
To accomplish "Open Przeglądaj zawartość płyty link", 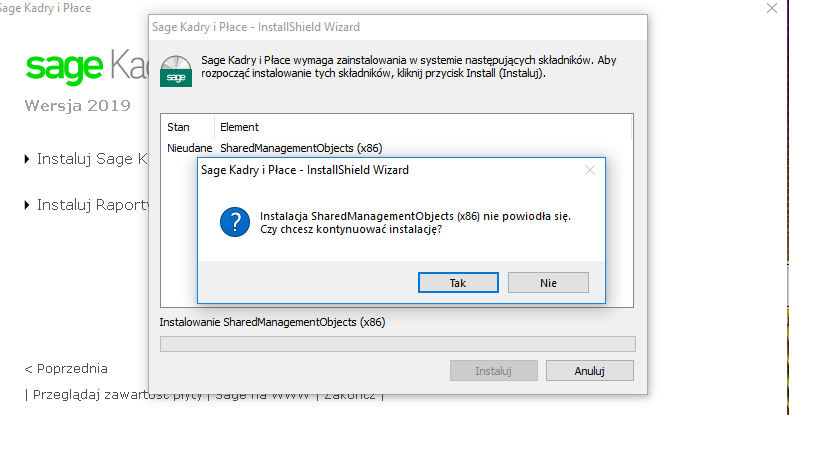I will [x=117, y=395].
